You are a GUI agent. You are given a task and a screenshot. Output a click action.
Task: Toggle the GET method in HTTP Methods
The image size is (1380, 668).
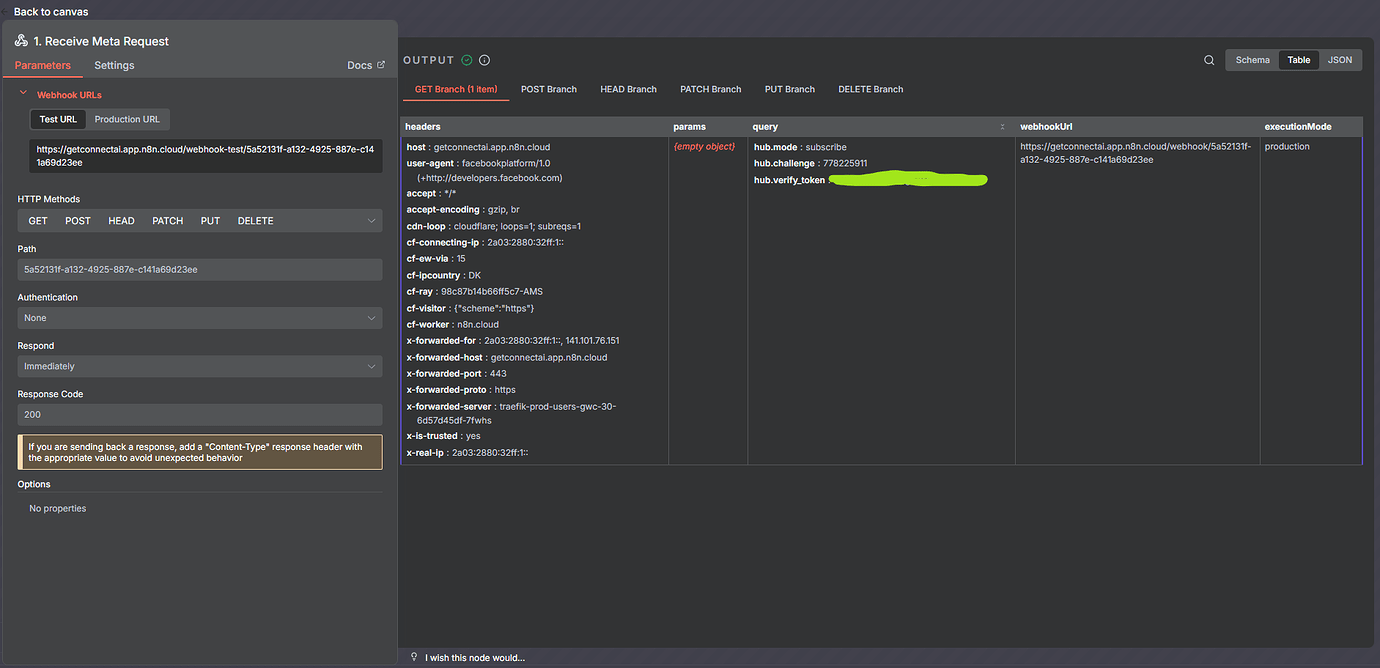coord(37,220)
